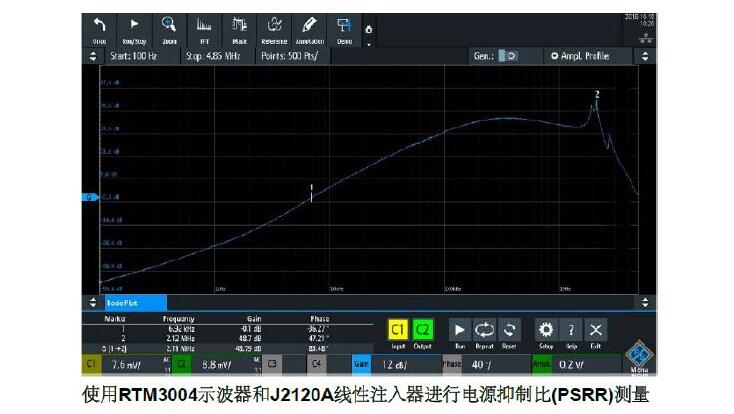This screenshot has width=734, height=414.
Task: Click the Phase label in bottom bar
Action: coord(452,364)
